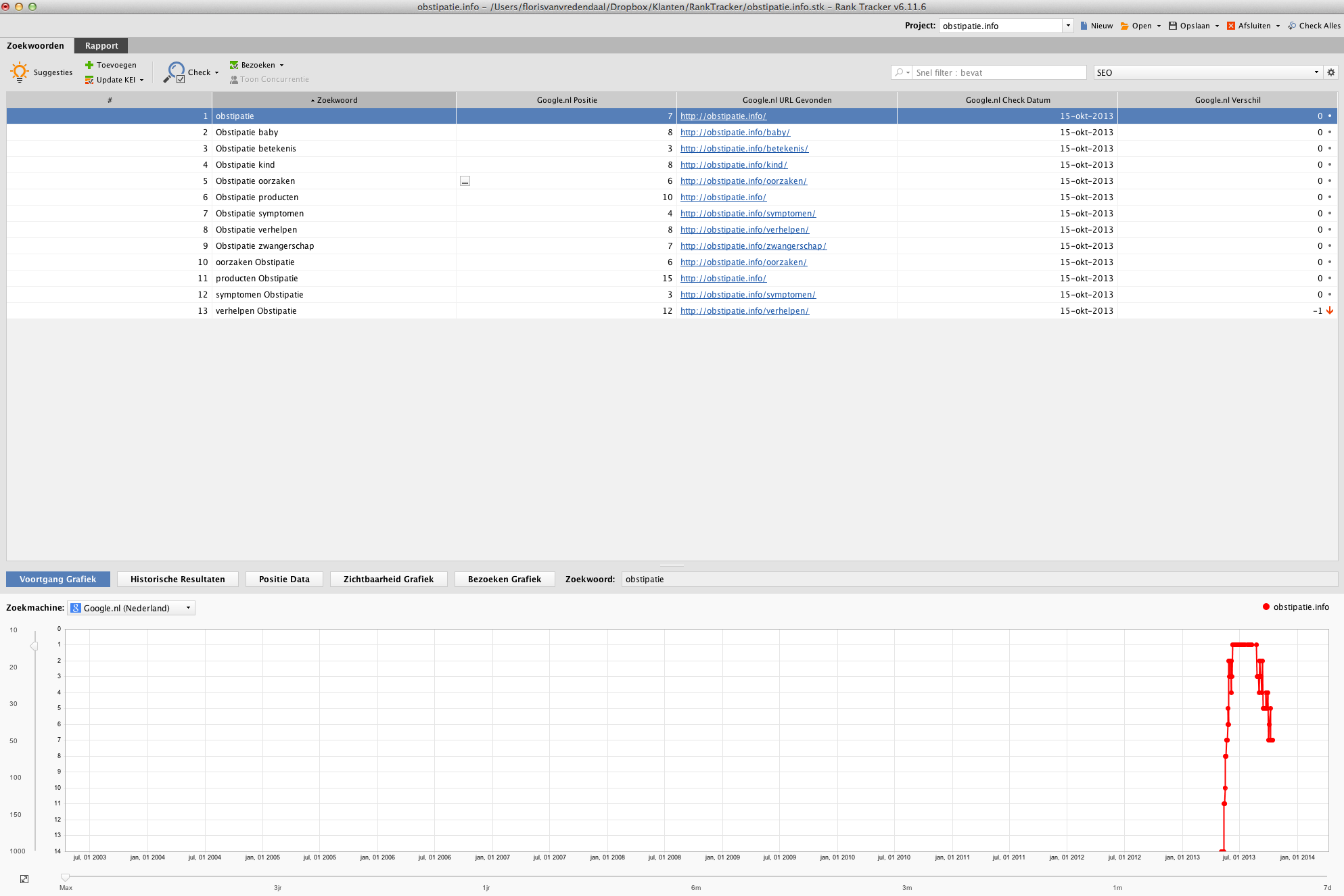Expand the Afsluiten dropdown arrow
The height and width of the screenshot is (896, 1344).
tap(1278, 26)
